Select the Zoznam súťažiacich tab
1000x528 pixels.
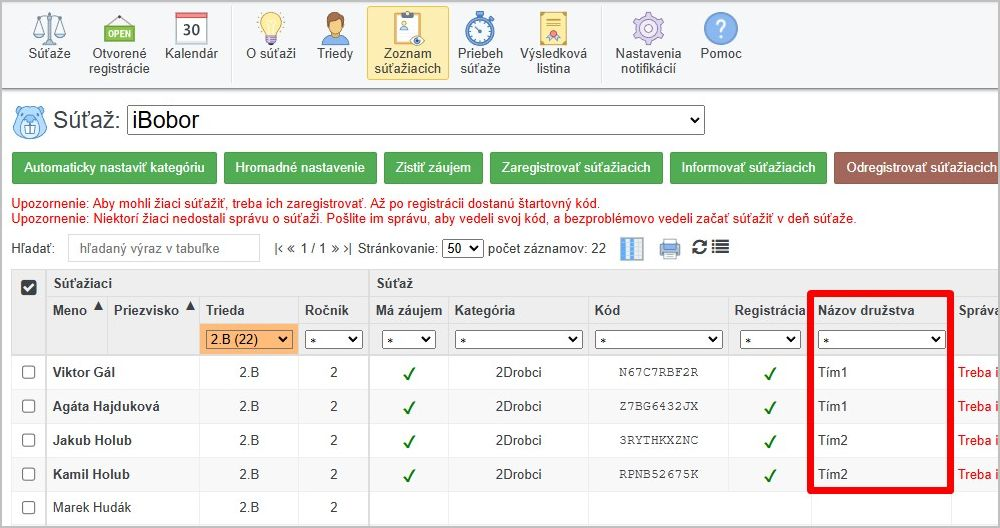coord(407,44)
